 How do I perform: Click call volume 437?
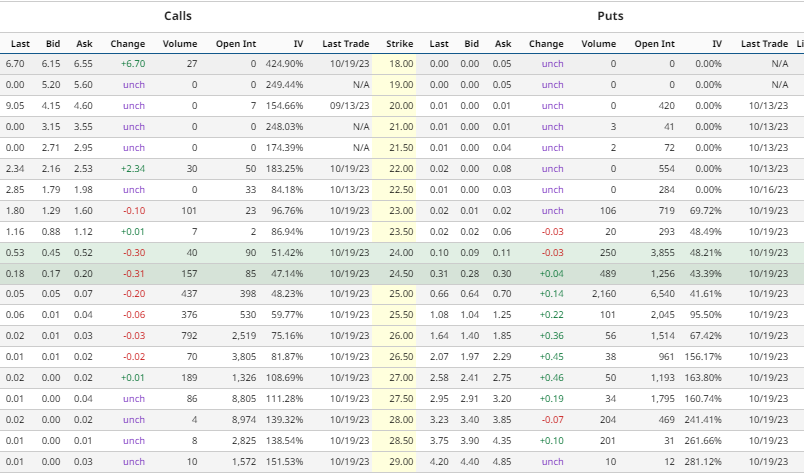(x=189, y=294)
